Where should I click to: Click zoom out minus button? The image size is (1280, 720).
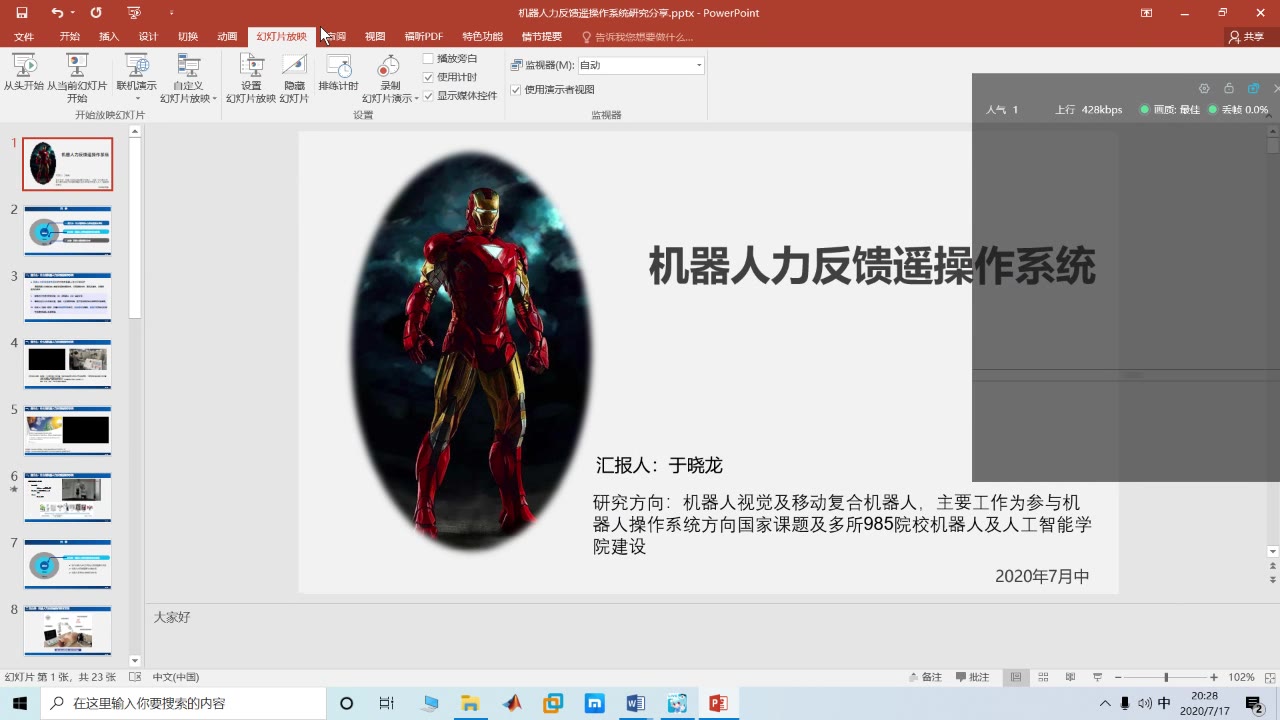tap(1119, 677)
